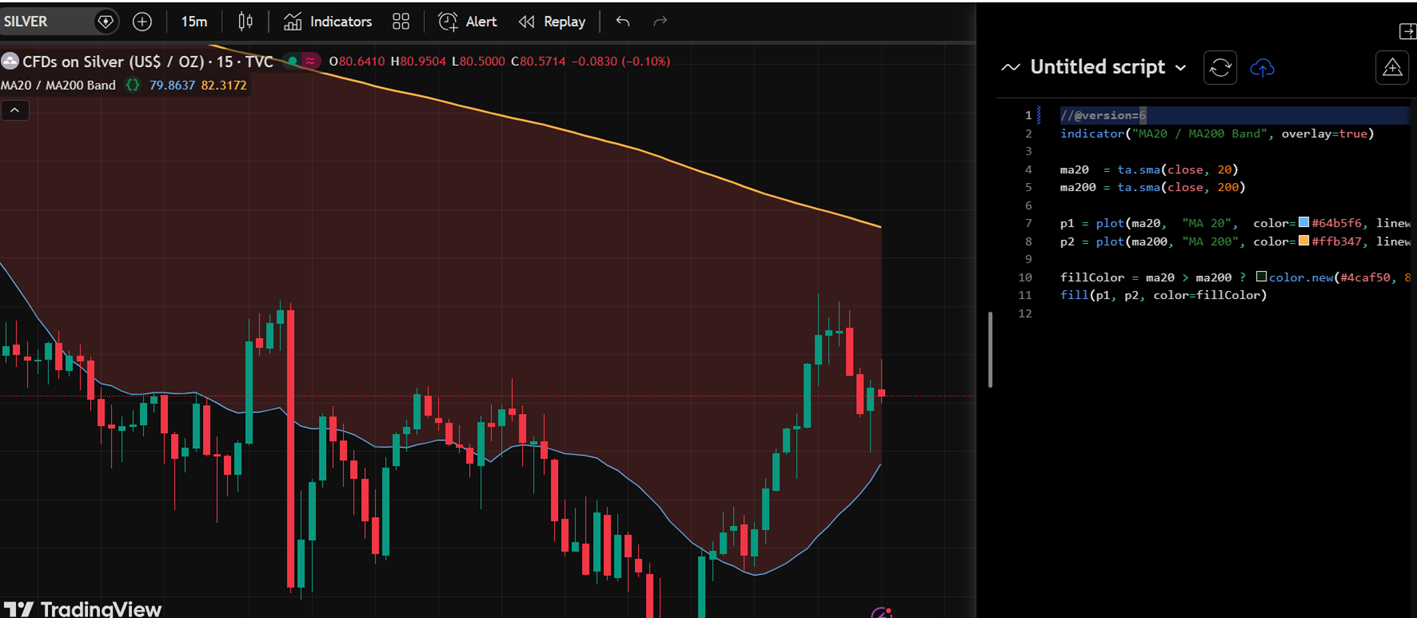Refresh the Pine script compile icon
Viewport: 1417px width, 618px height.
tap(1219, 68)
